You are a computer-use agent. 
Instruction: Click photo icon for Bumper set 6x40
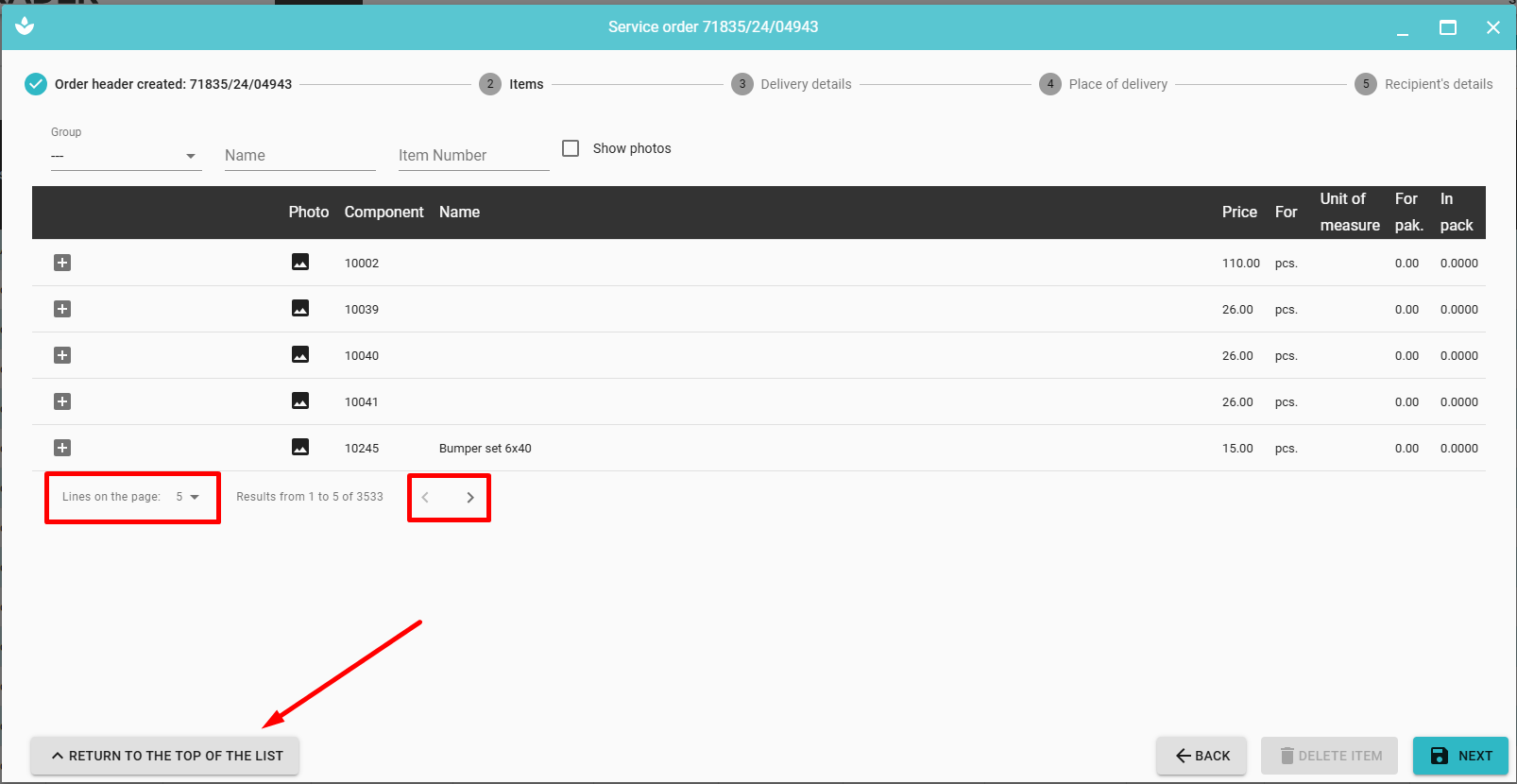(x=300, y=448)
